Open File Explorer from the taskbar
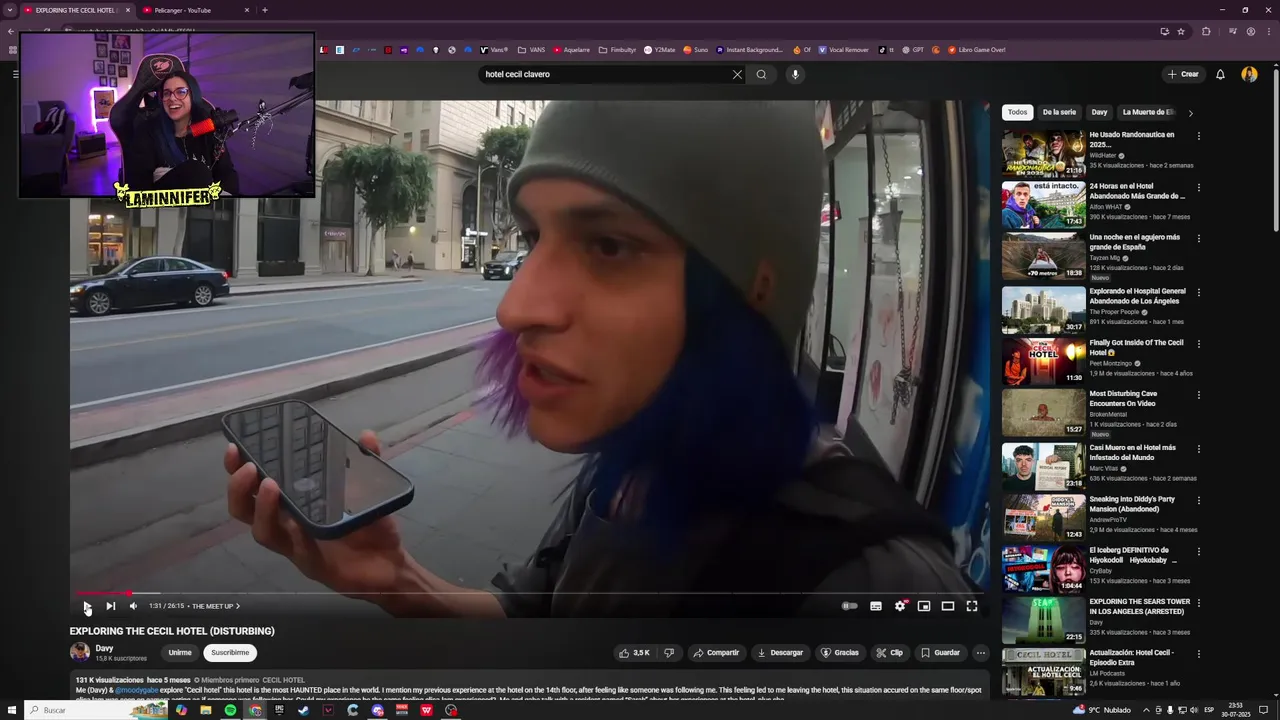This screenshot has width=1280, height=720. [206, 710]
